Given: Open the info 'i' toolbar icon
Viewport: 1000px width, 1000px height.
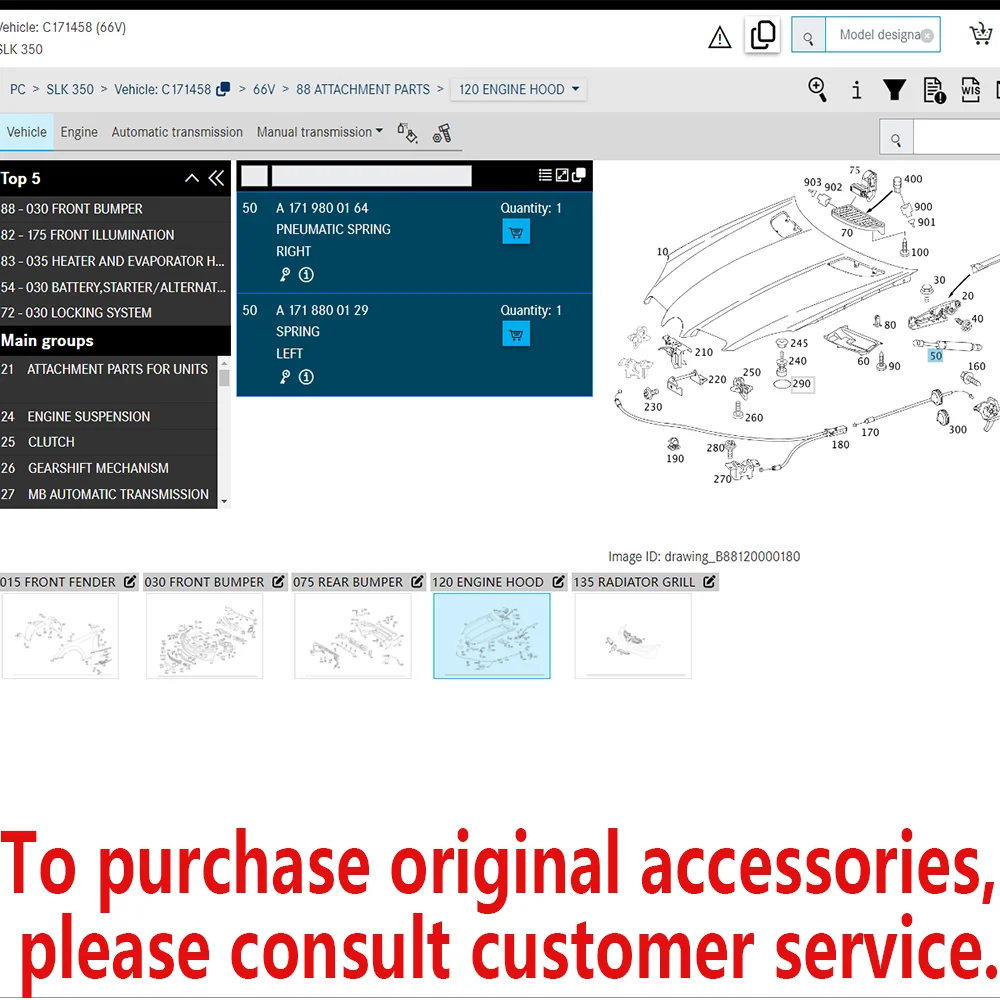Looking at the screenshot, I should 857,90.
